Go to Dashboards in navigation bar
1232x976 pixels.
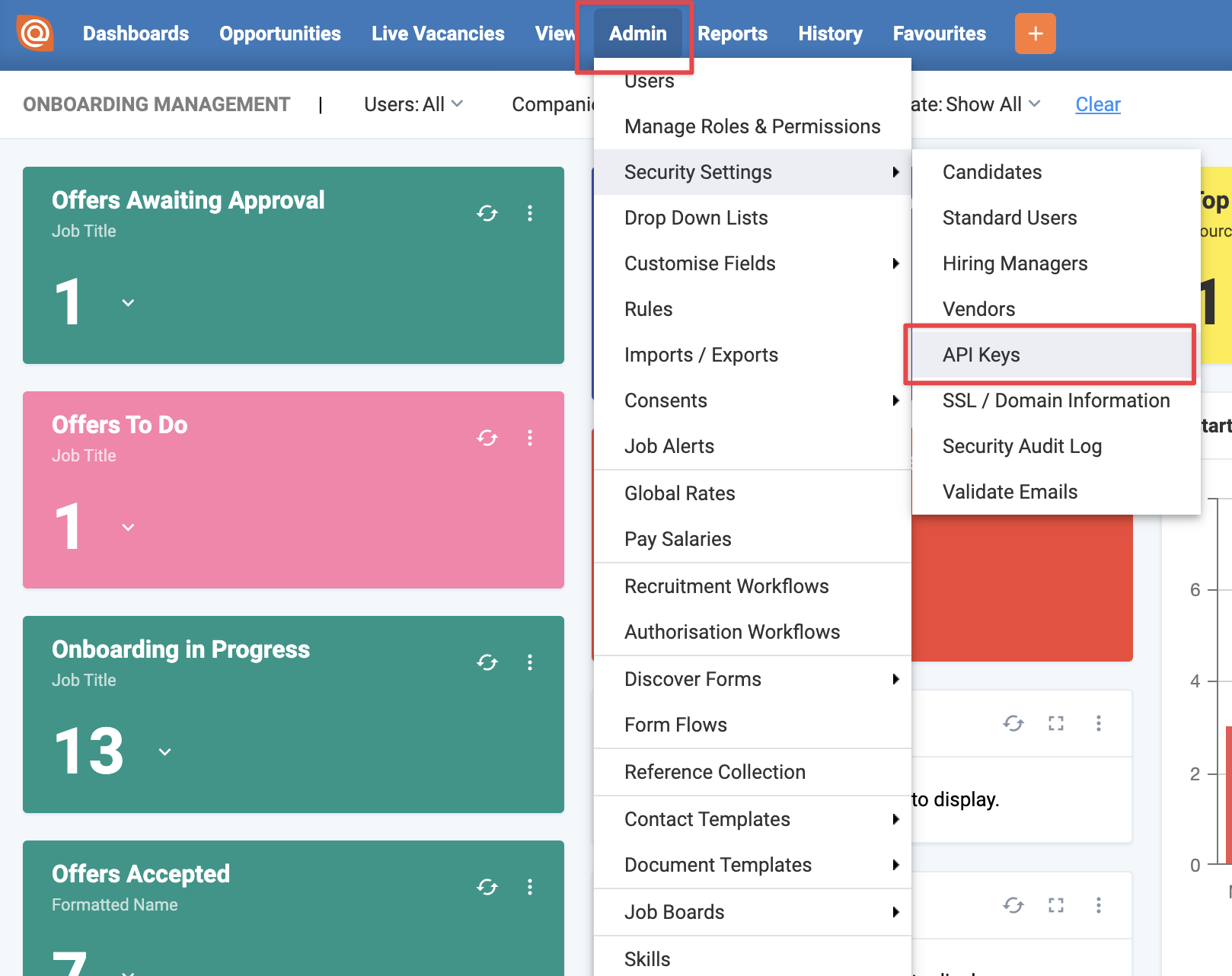(136, 33)
